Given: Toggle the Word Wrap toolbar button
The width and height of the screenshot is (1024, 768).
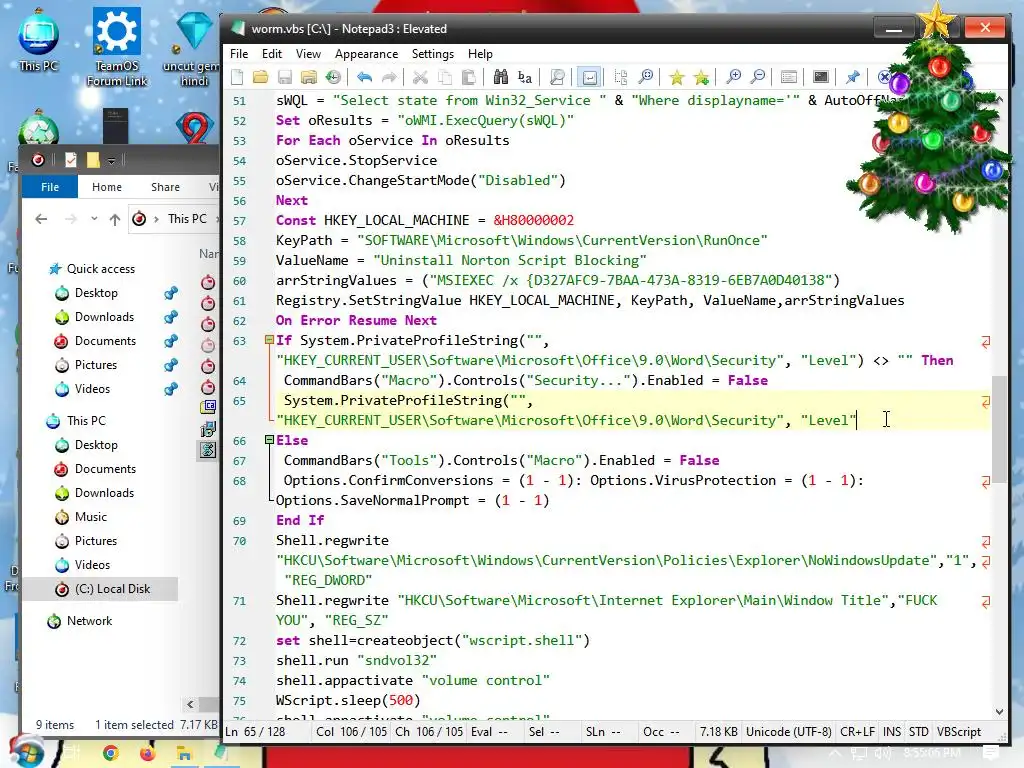Looking at the screenshot, I should click(x=589, y=77).
